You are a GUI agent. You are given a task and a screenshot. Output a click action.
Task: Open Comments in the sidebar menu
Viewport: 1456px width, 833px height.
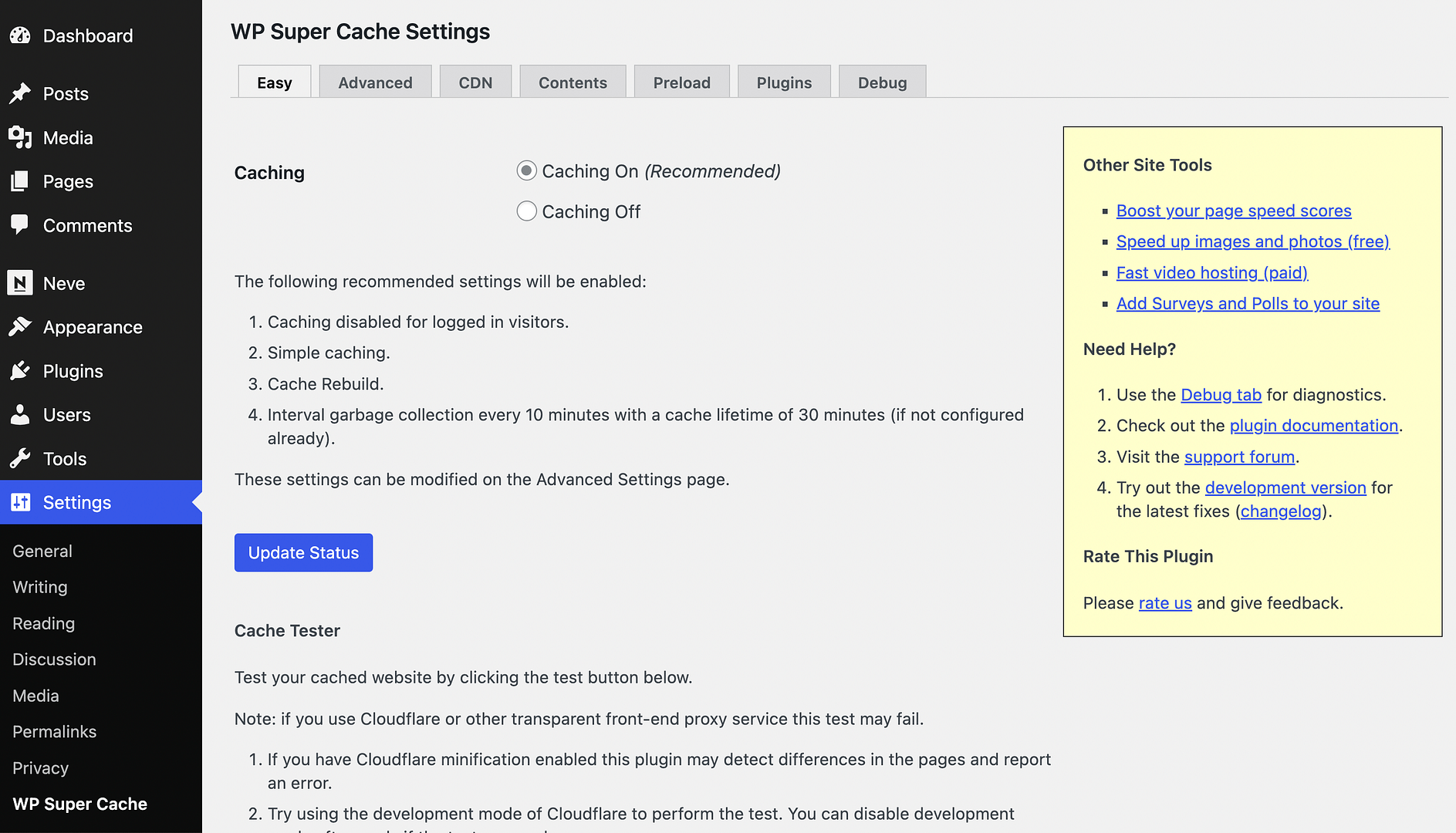[x=101, y=225]
